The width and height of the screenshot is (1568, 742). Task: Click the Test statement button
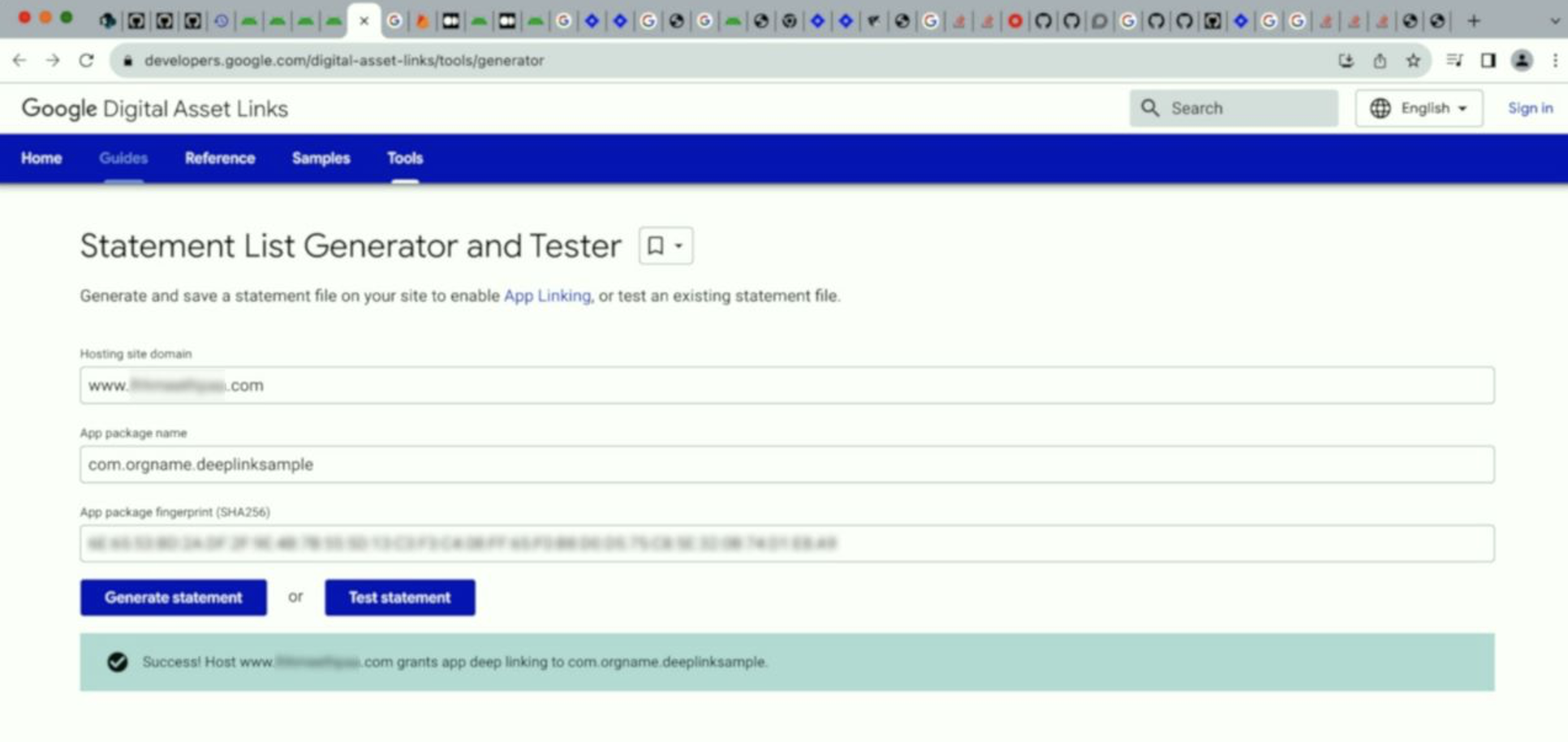tap(400, 597)
